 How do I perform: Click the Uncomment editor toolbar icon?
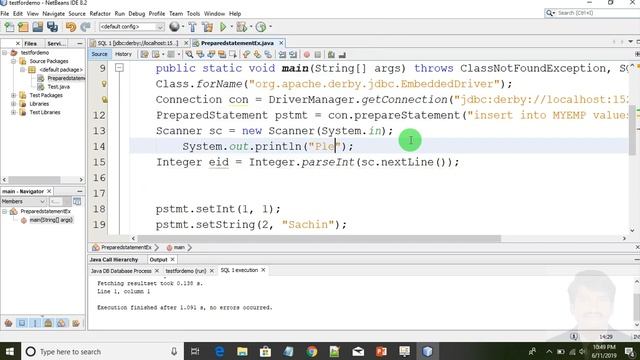pyautogui.click(x=342, y=54)
